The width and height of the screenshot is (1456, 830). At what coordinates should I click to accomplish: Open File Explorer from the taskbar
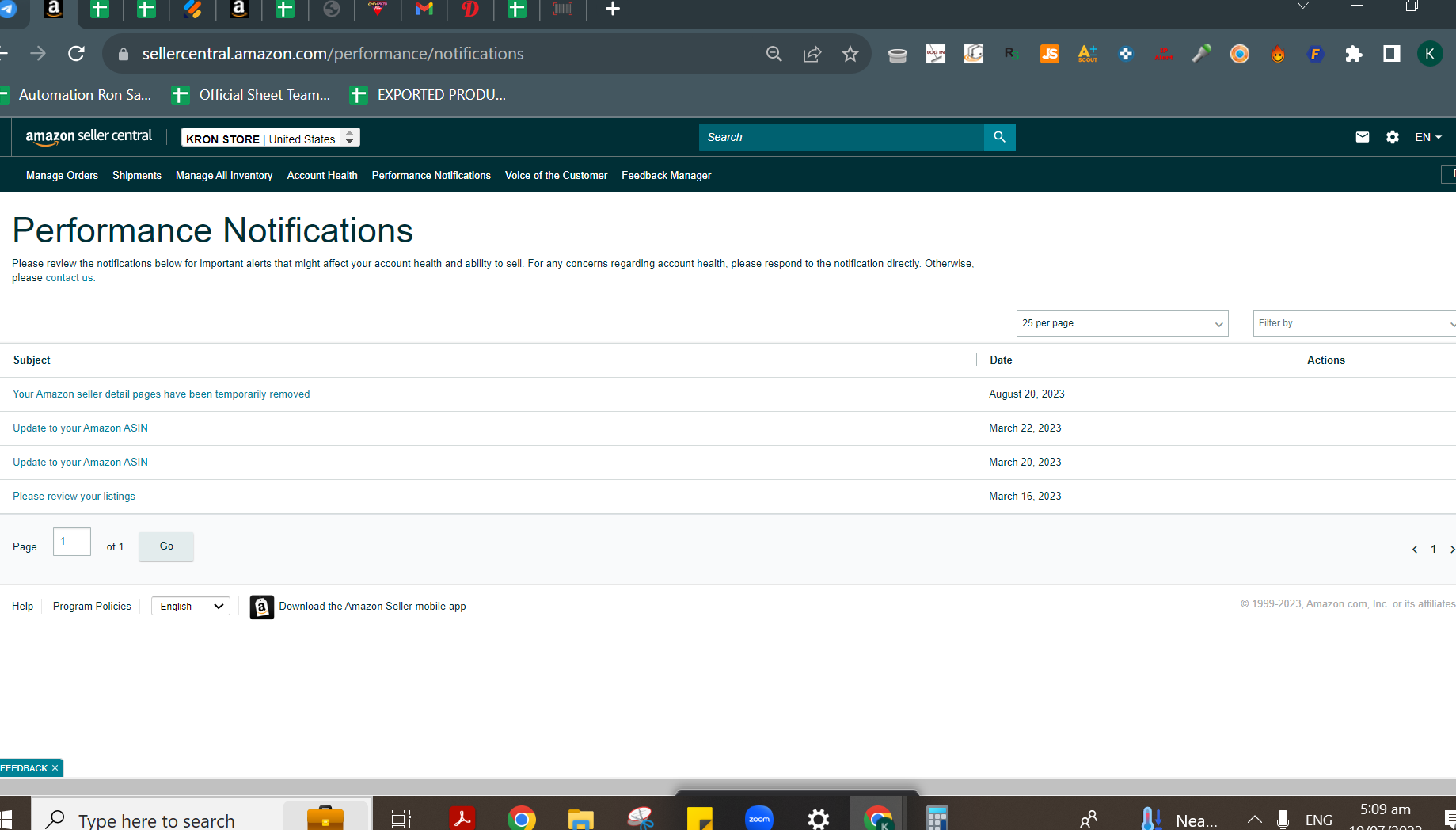tap(581, 817)
